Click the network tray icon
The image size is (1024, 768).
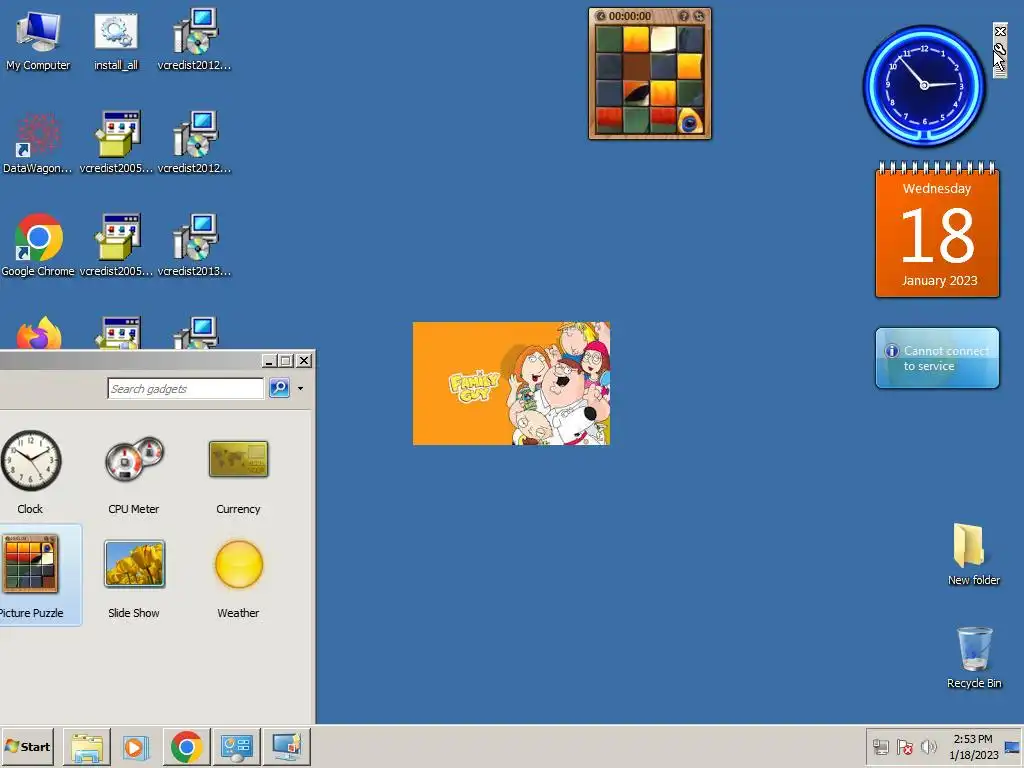(881, 747)
